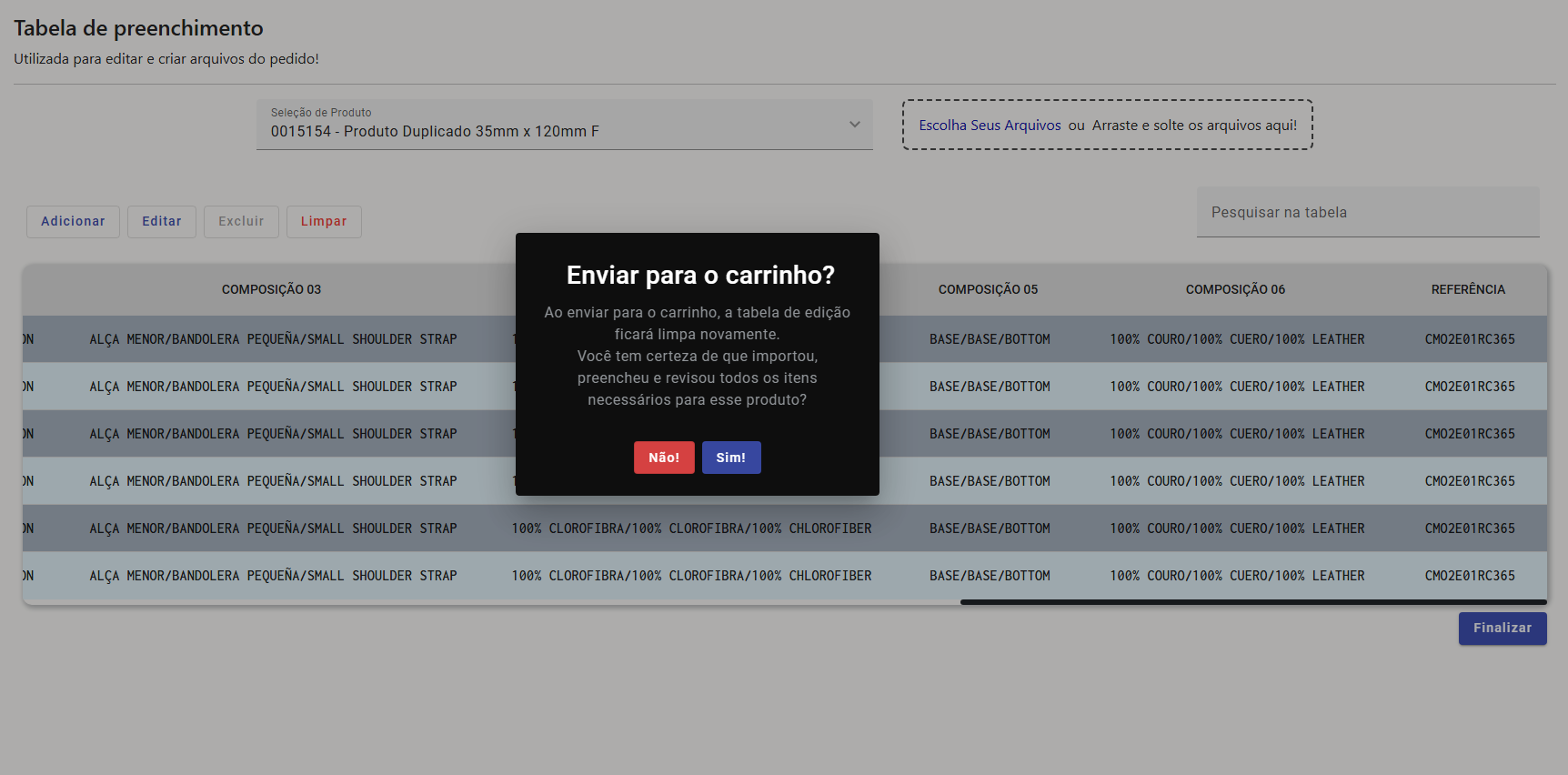Click the Escolha Seus Arquivos link

click(x=990, y=126)
